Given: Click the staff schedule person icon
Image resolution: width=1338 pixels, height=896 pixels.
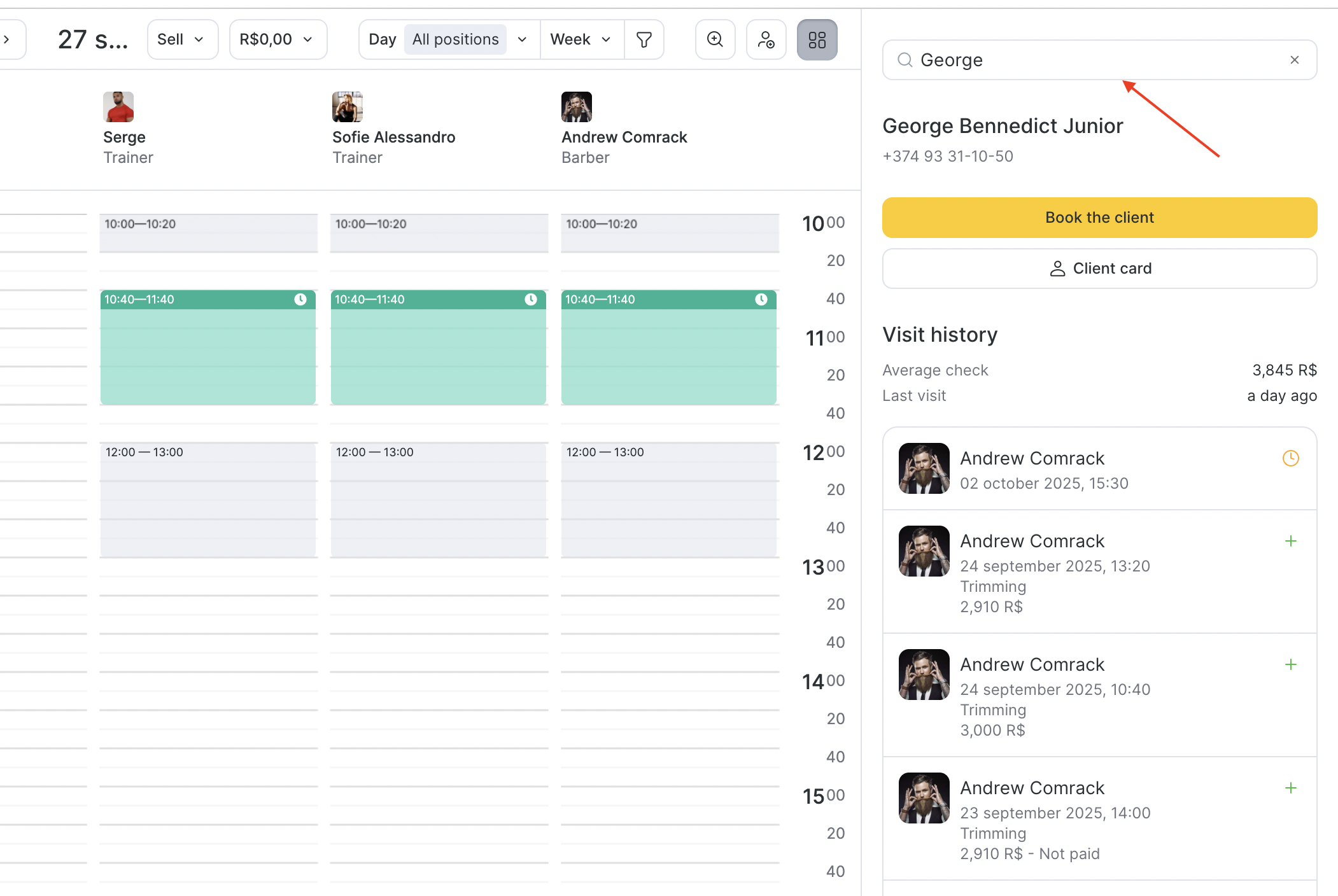Looking at the screenshot, I should point(766,39).
